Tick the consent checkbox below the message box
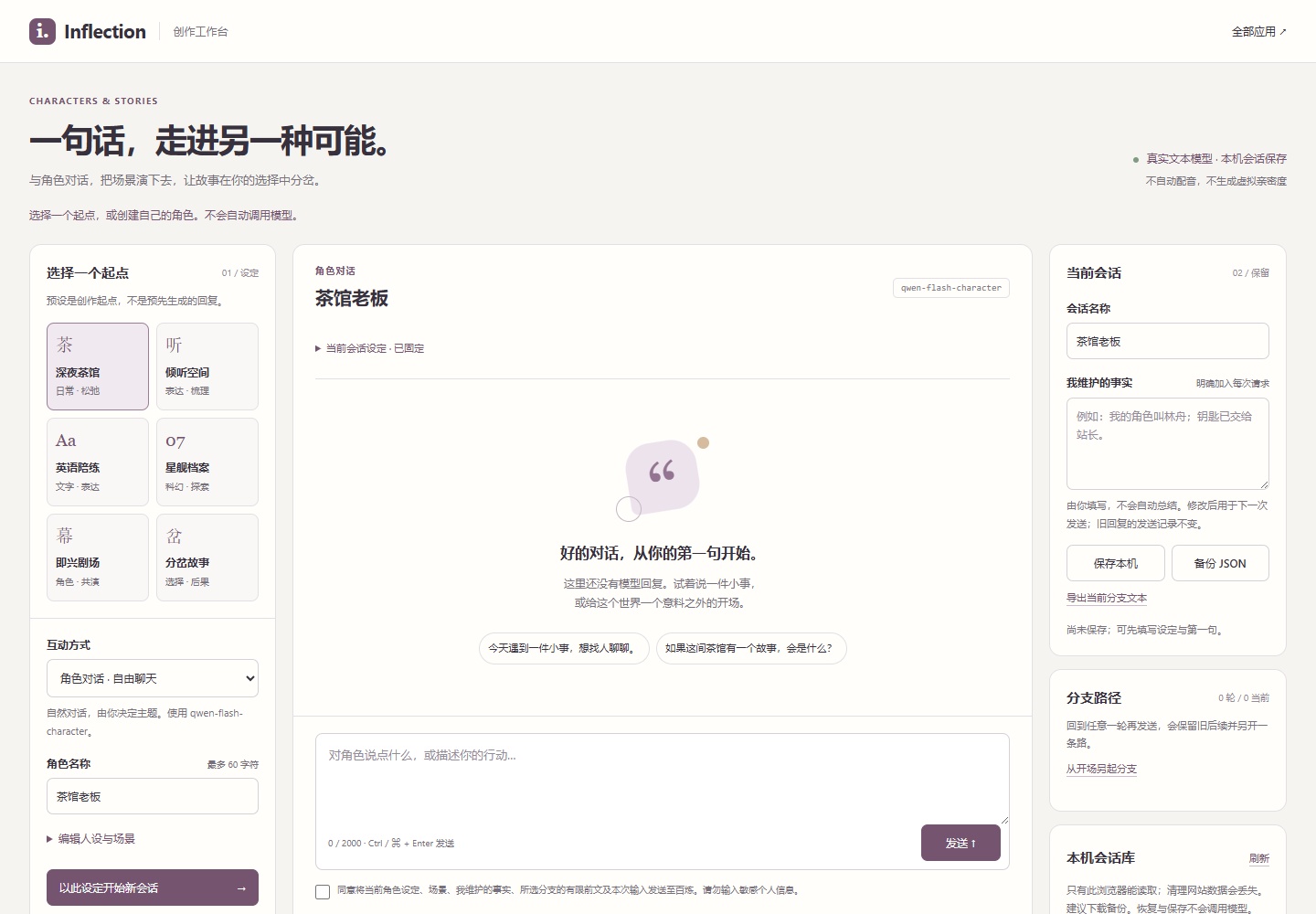The width and height of the screenshot is (1316, 914). 323,891
